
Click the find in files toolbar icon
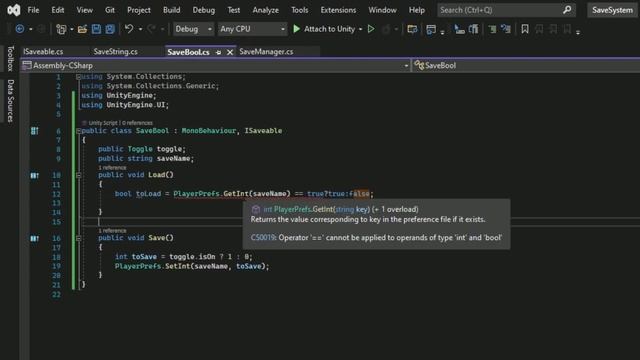tap(412, 29)
